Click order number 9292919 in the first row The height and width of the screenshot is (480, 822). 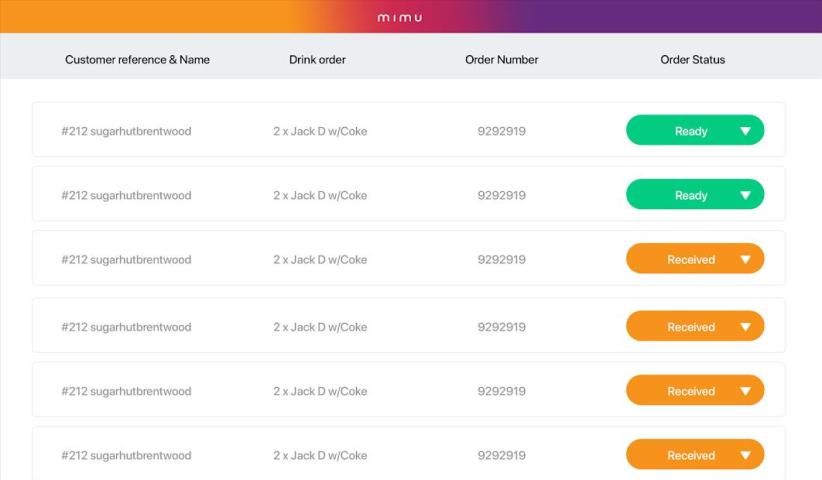(x=501, y=131)
